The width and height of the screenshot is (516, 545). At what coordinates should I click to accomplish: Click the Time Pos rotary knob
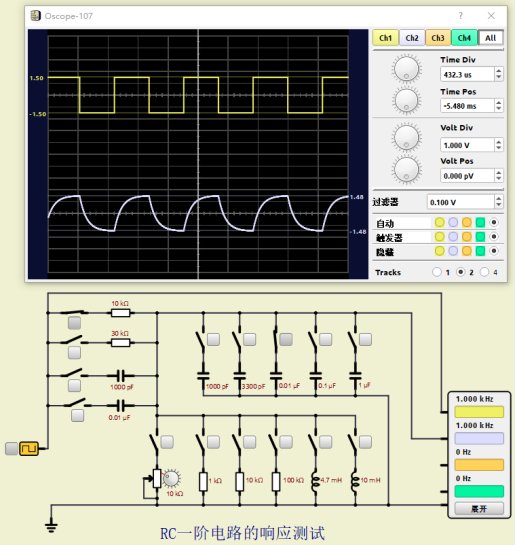click(x=406, y=100)
